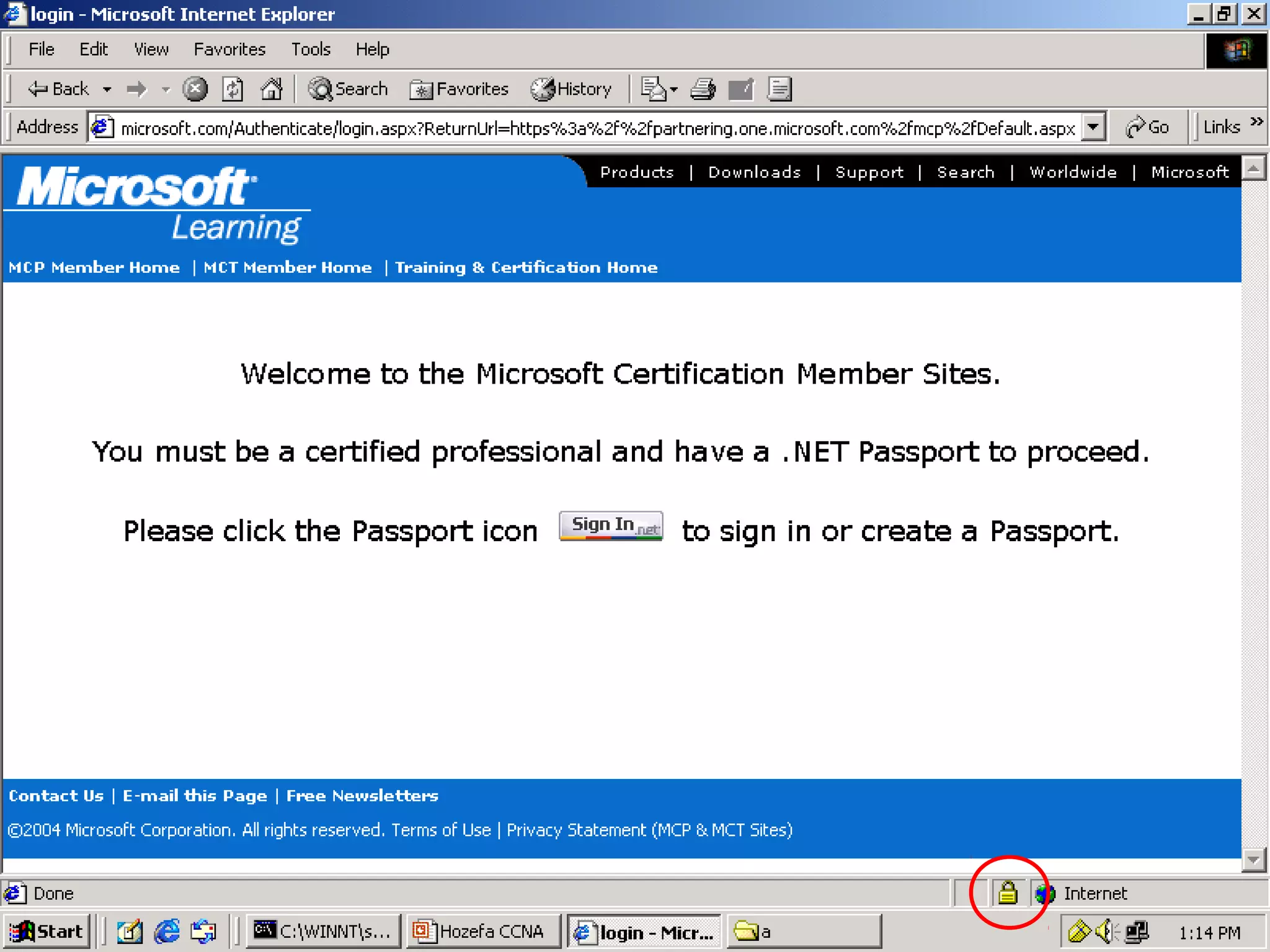This screenshot has height=952, width=1270.
Task: Click the Search link in the site header
Action: tap(966, 172)
